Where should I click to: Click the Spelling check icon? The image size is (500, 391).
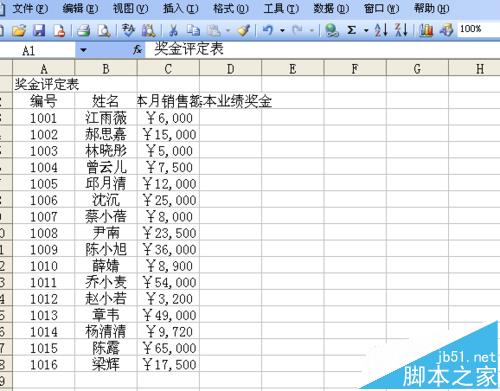click(x=128, y=31)
